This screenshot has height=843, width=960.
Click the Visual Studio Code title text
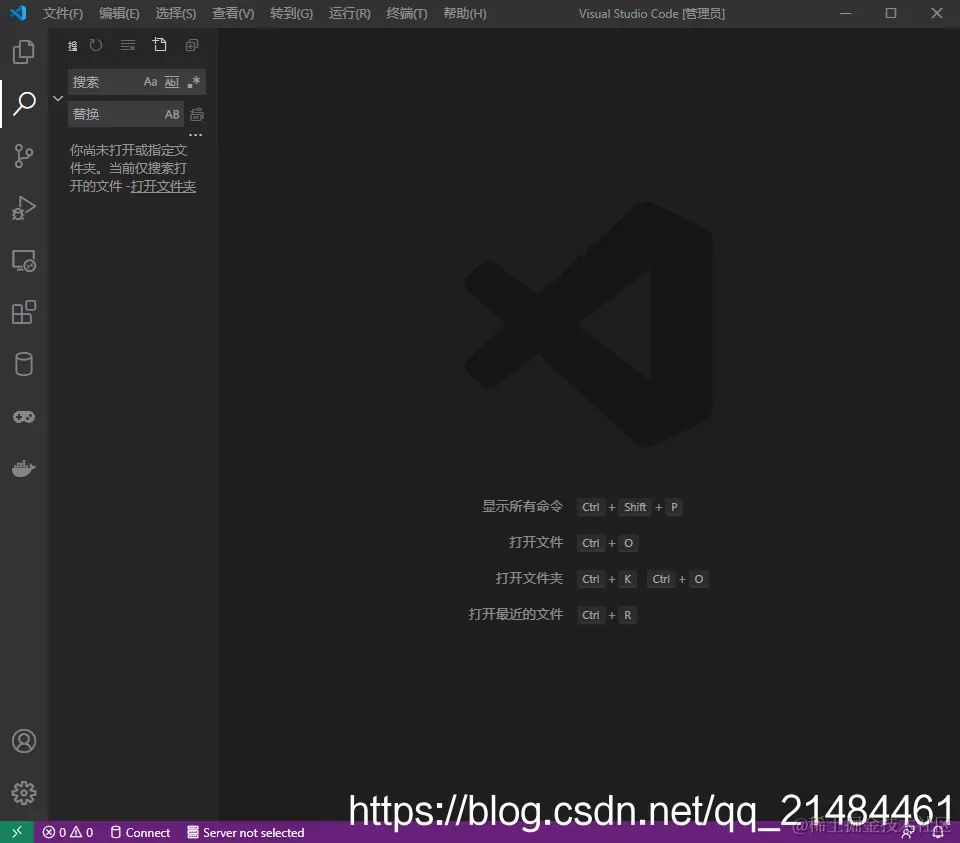pyautogui.click(x=652, y=13)
